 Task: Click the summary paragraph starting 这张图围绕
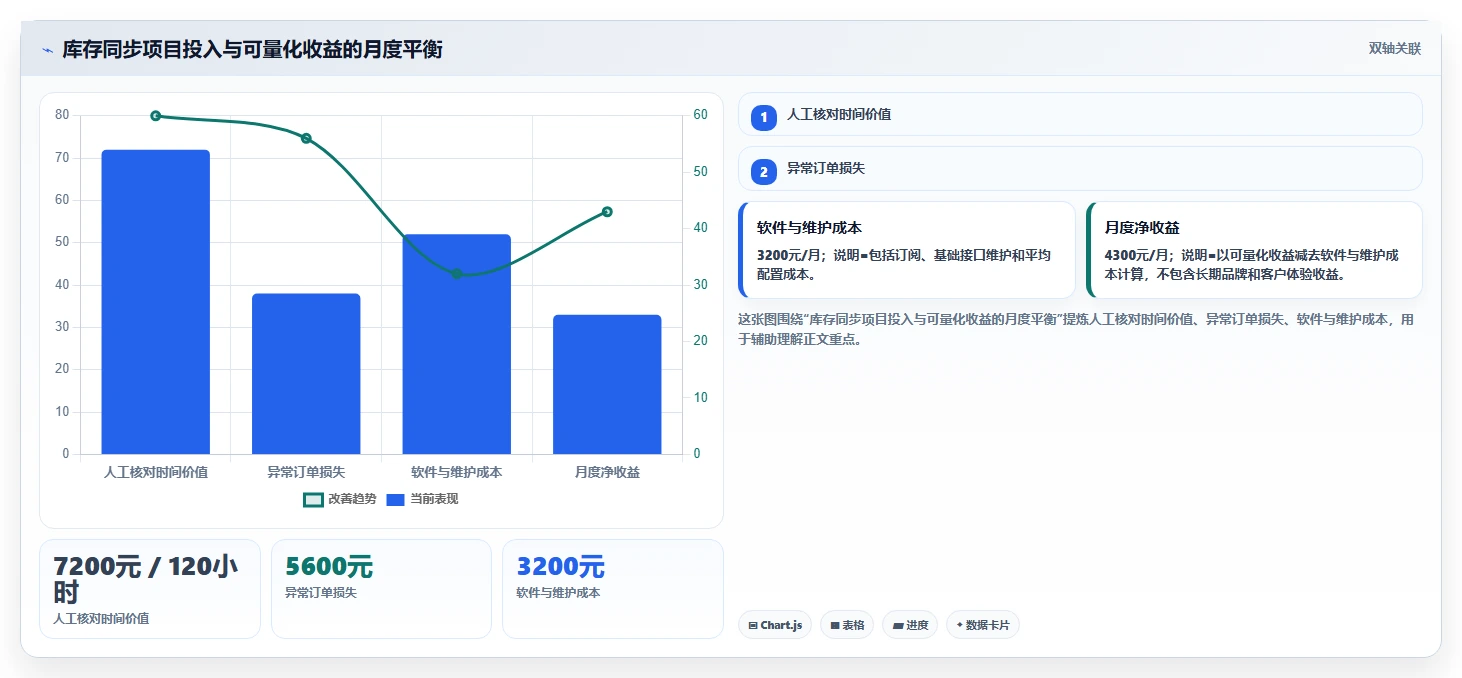(x=1076, y=329)
